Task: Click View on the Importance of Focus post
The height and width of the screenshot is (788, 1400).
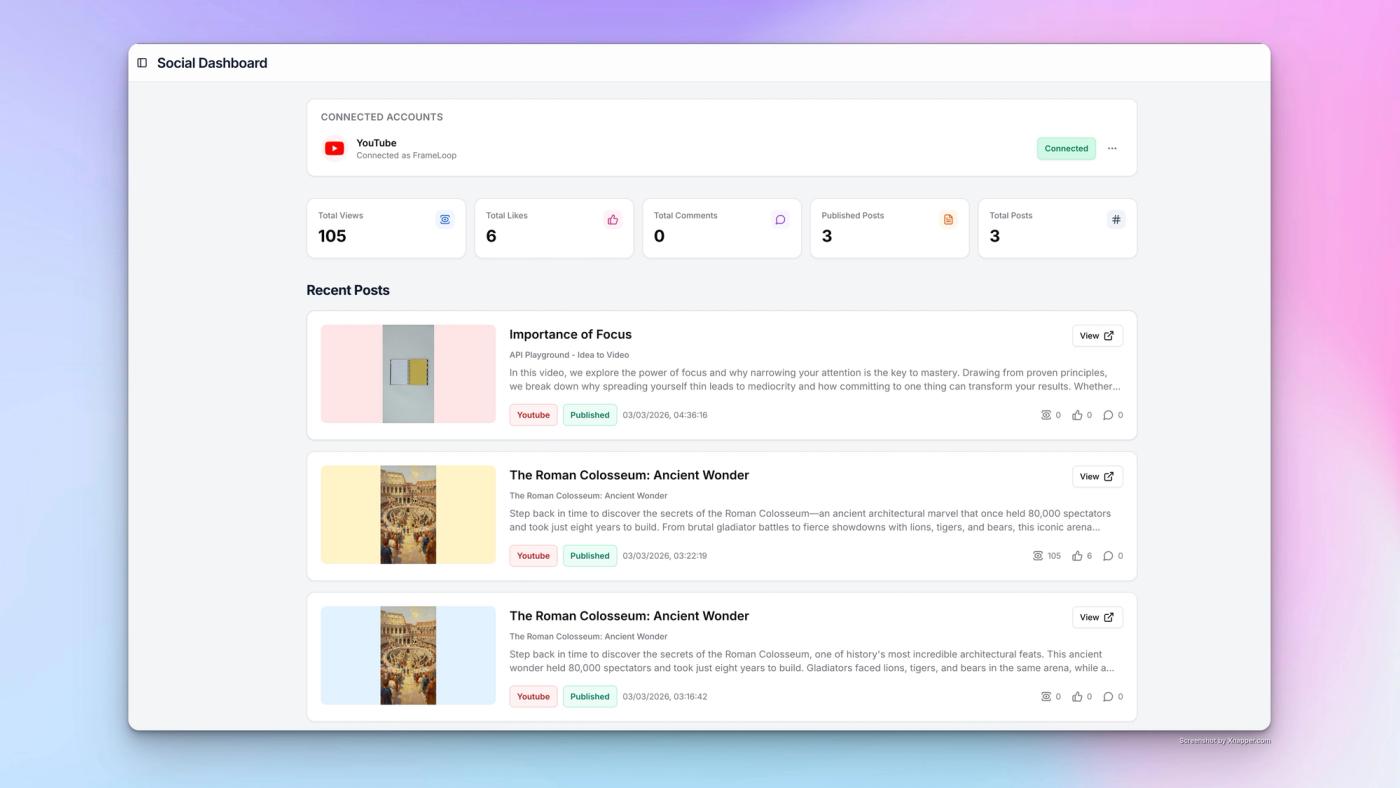Action: [1095, 335]
